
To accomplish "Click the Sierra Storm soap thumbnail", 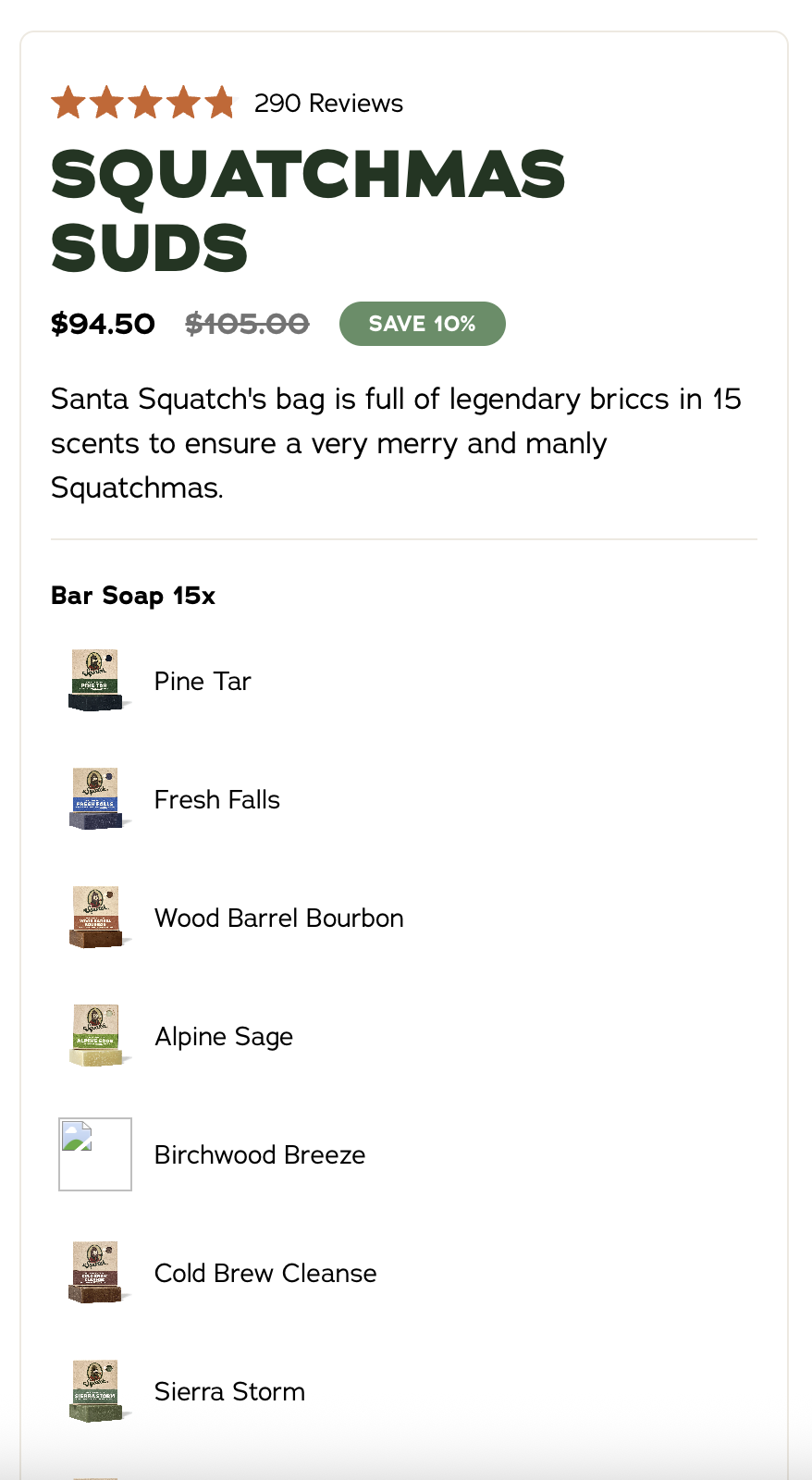I will [95, 1391].
